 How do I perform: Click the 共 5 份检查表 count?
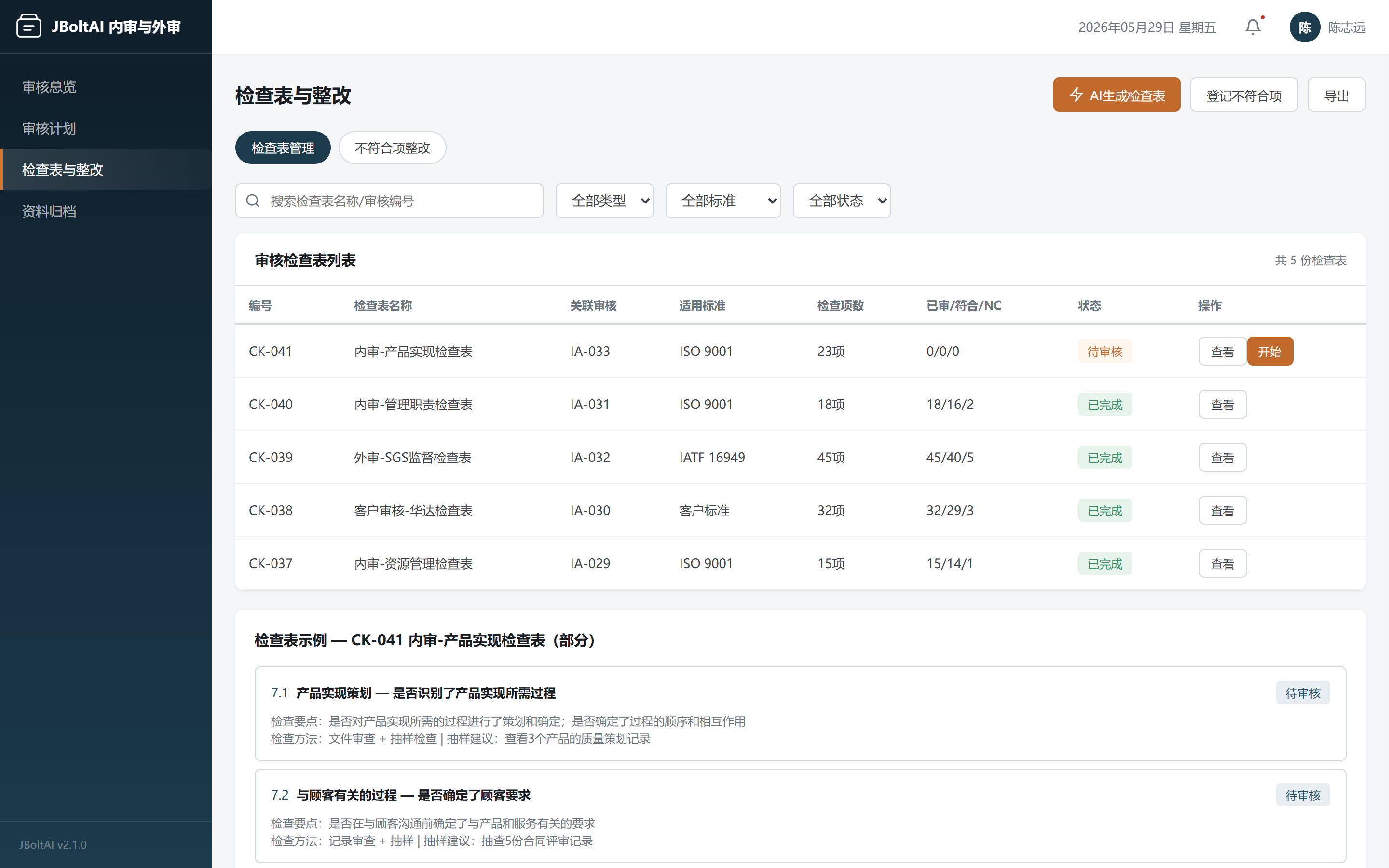click(1310, 260)
